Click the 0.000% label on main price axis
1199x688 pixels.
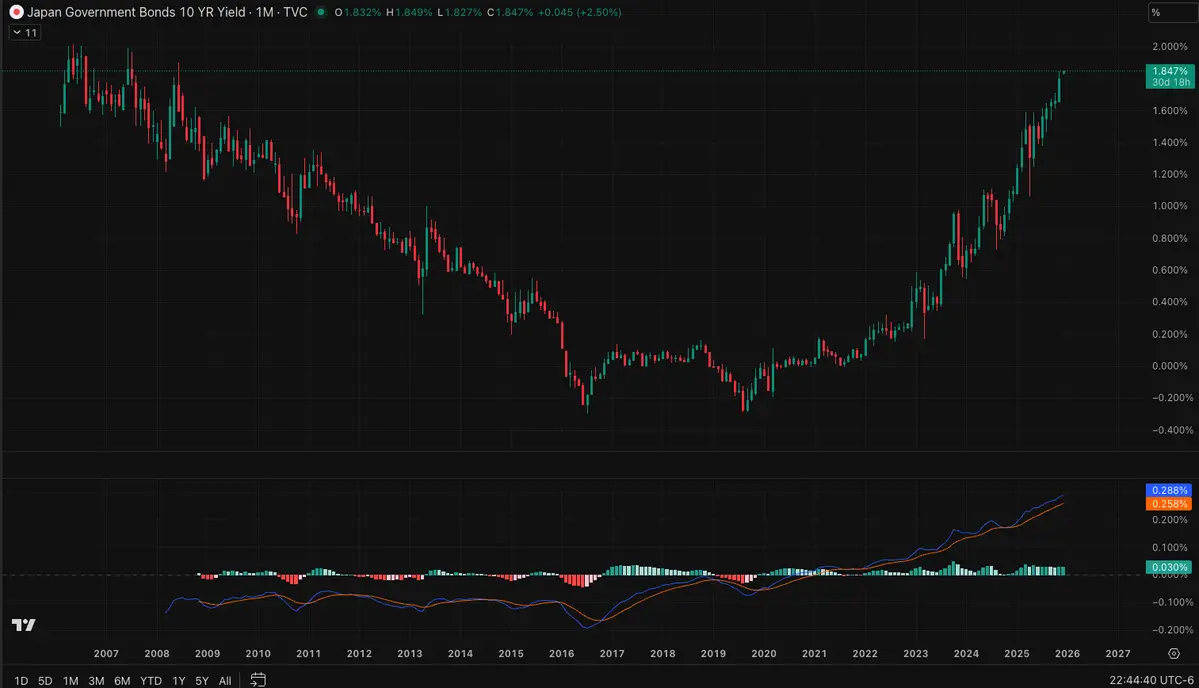click(x=1170, y=366)
